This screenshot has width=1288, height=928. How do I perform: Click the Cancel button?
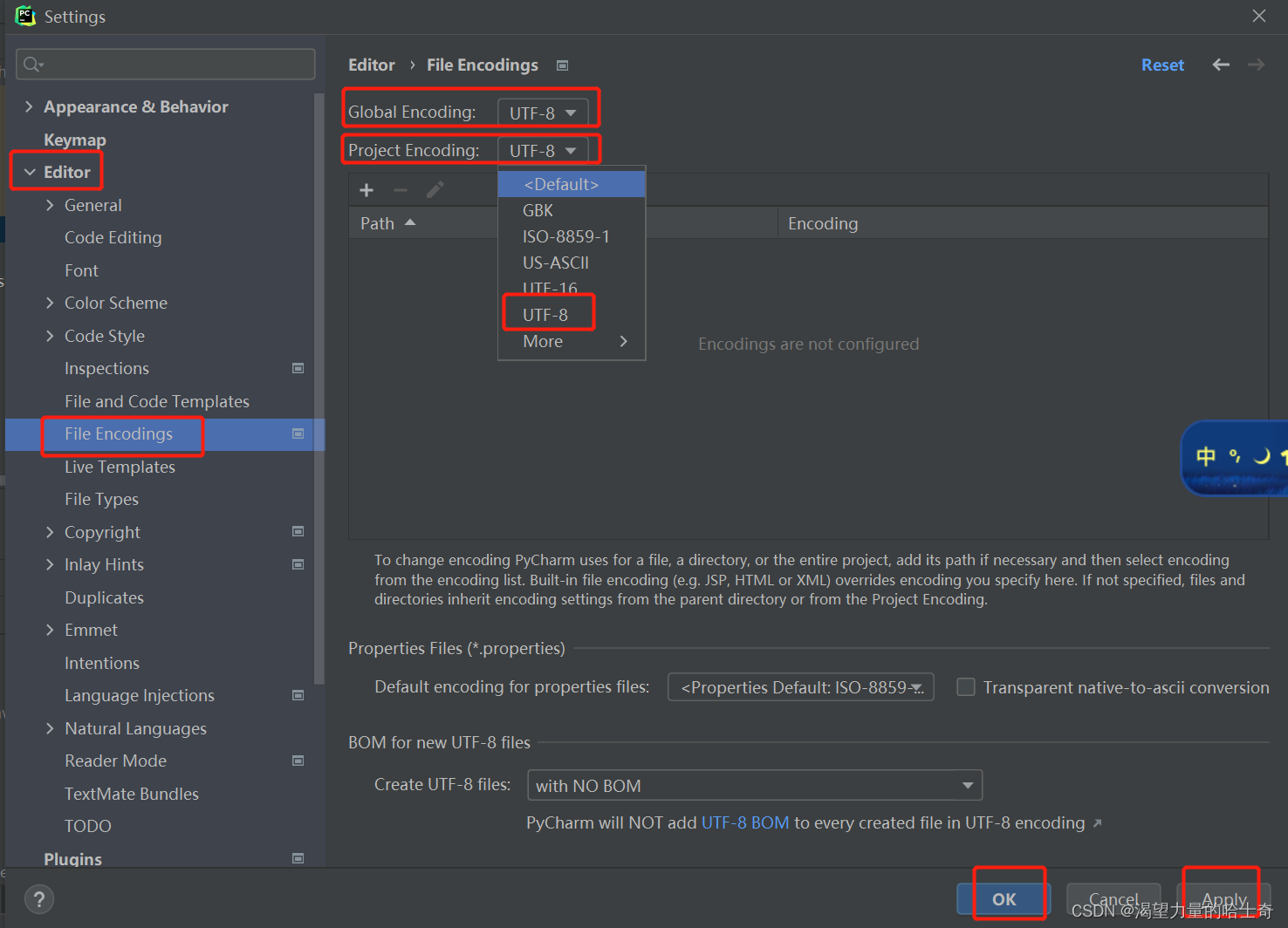coord(1113,899)
